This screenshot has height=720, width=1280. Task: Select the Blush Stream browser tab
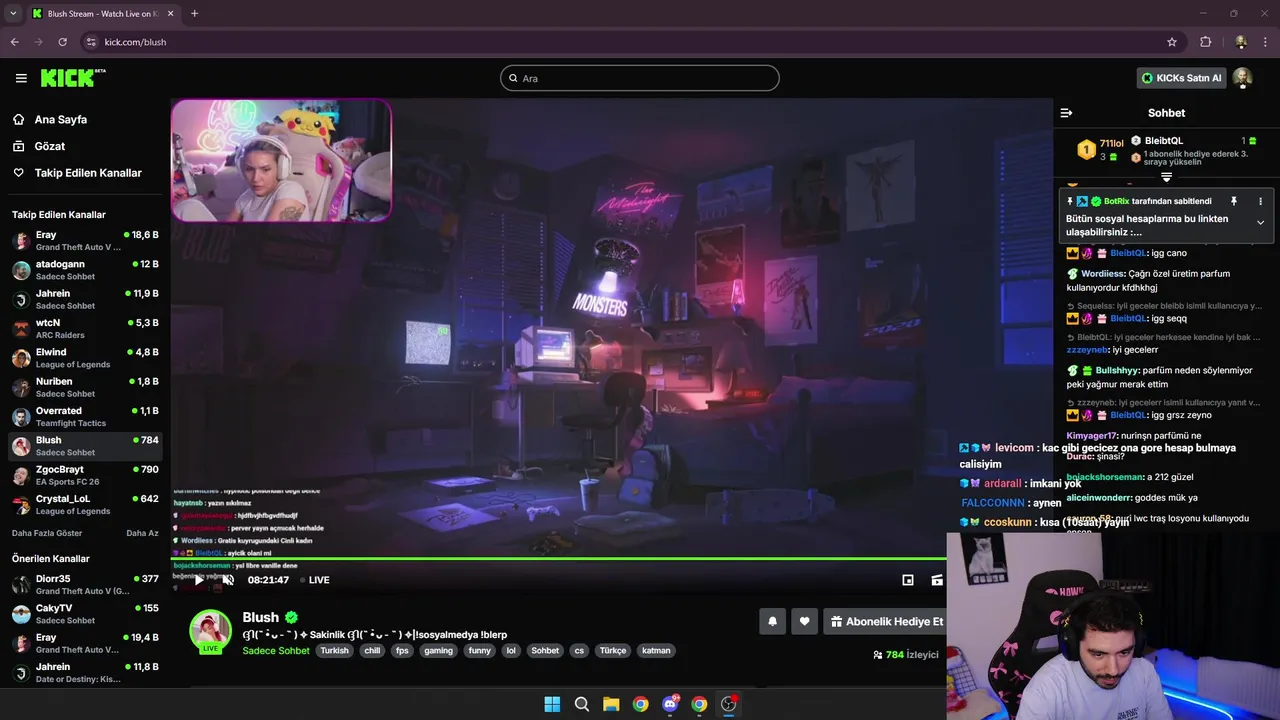(x=102, y=13)
